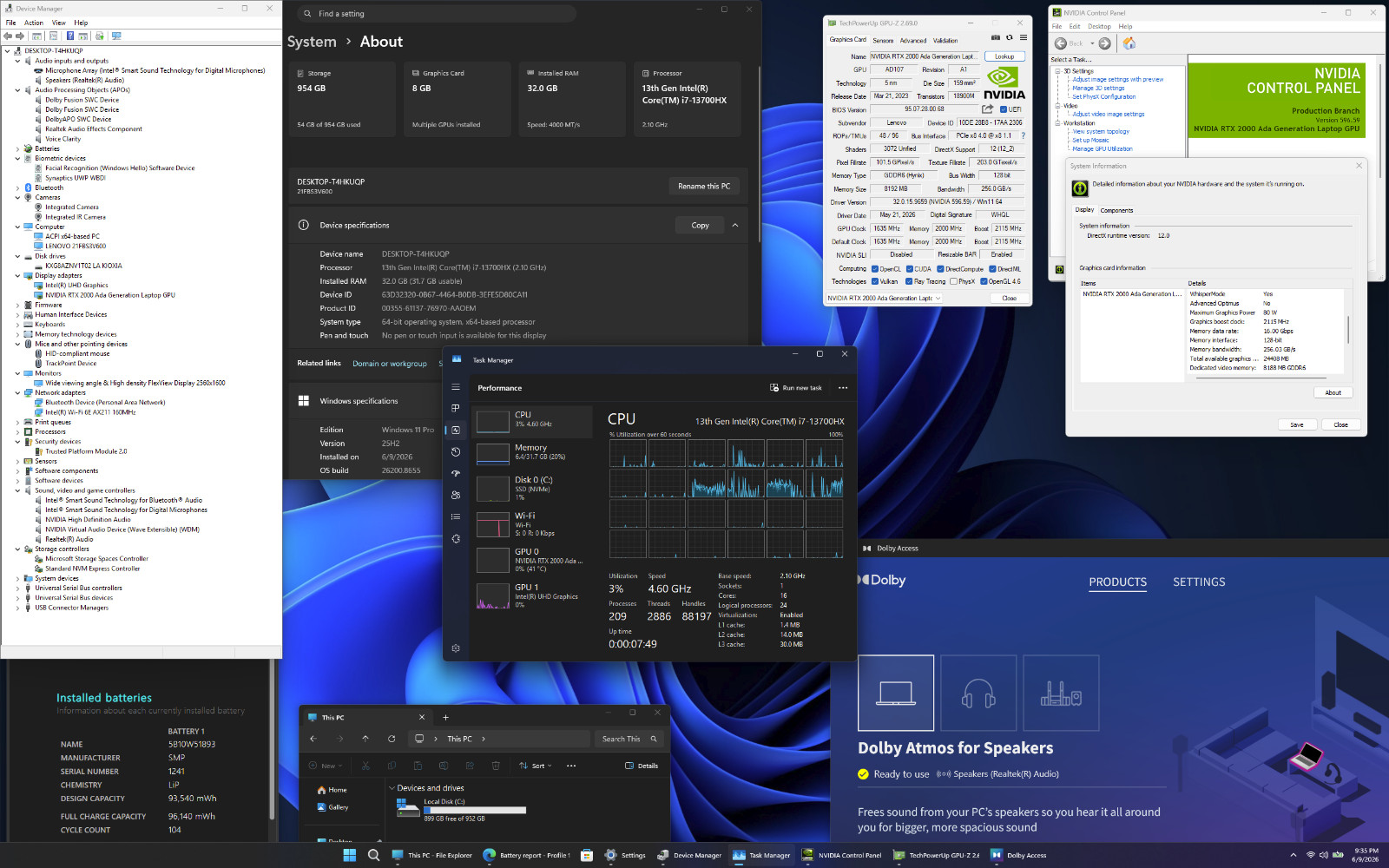The image size is (1389, 868).
Task: Click Run new task in Task Manager
Action: pos(795,388)
